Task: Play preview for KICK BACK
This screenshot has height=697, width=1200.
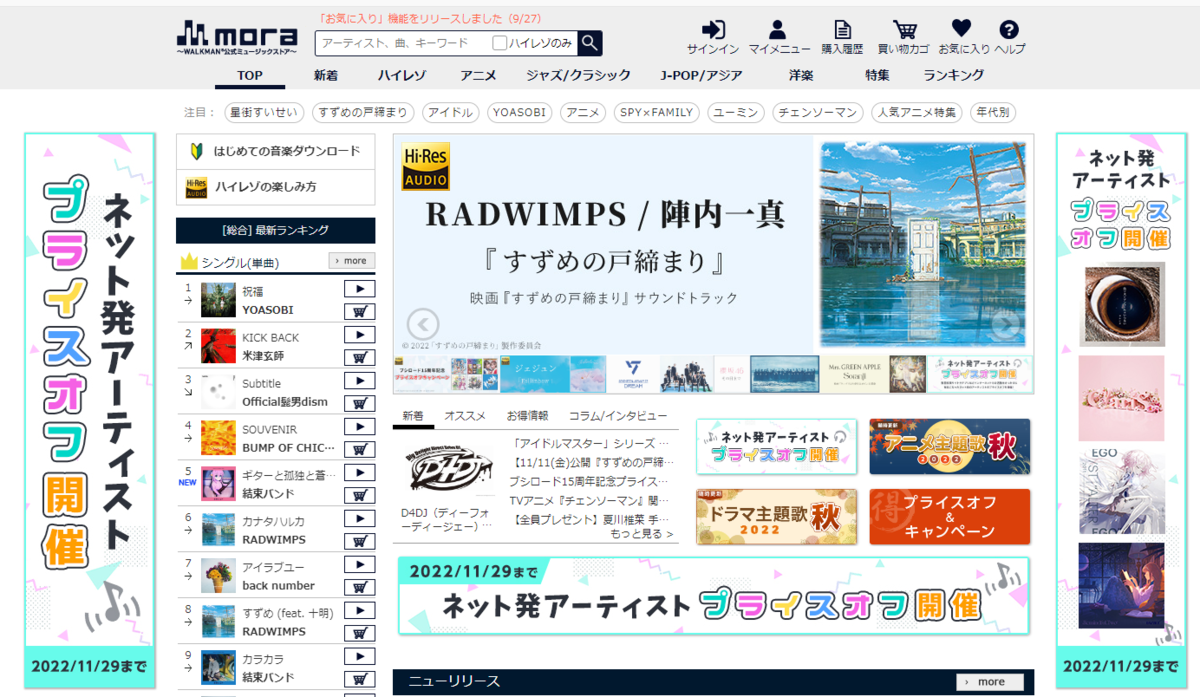Action: click(359, 335)
